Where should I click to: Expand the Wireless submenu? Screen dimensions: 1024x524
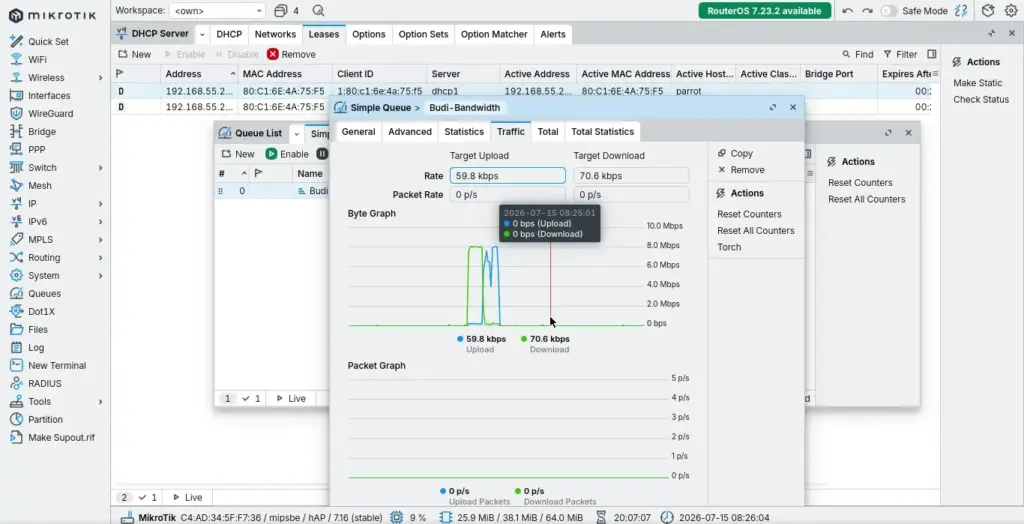pos(101,78)
